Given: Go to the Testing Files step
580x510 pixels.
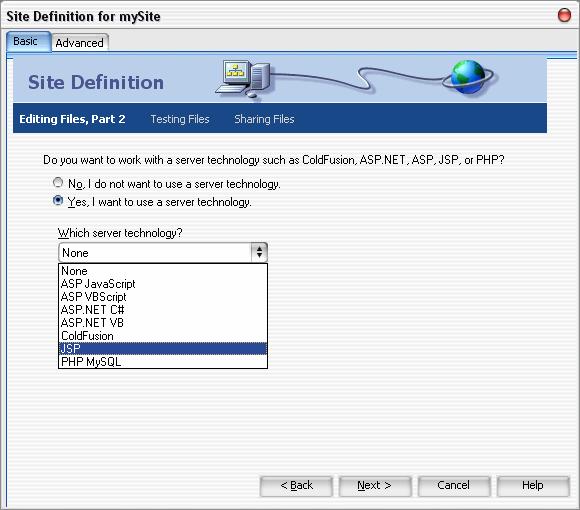Looking at the screenshot, I should (180, 119).
